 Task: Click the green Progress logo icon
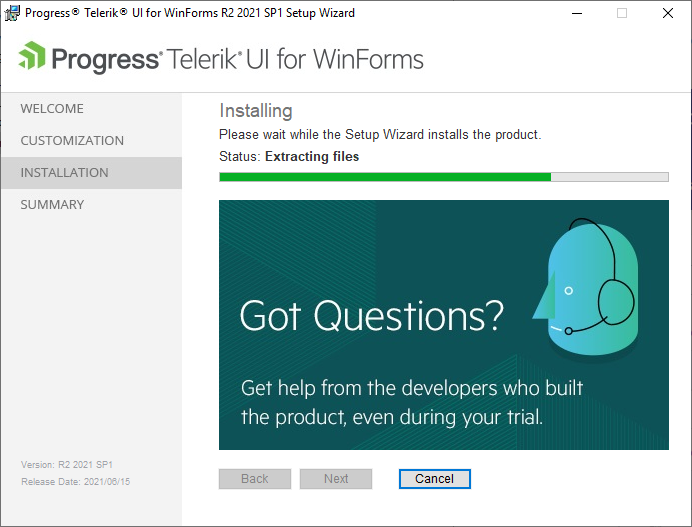tap(32, 56)
